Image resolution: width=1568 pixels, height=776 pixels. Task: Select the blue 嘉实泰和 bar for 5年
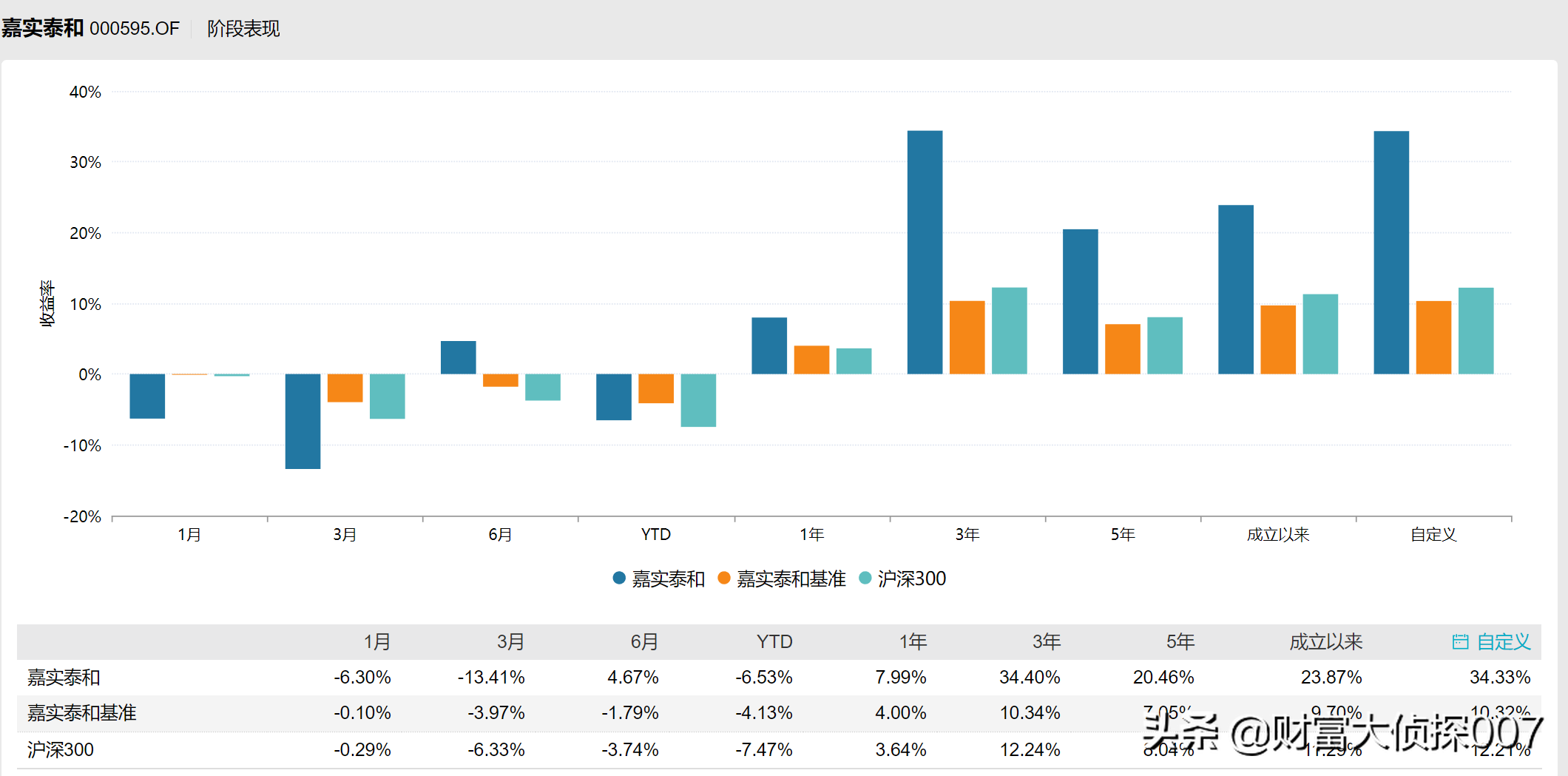(x=1081, y=302)
